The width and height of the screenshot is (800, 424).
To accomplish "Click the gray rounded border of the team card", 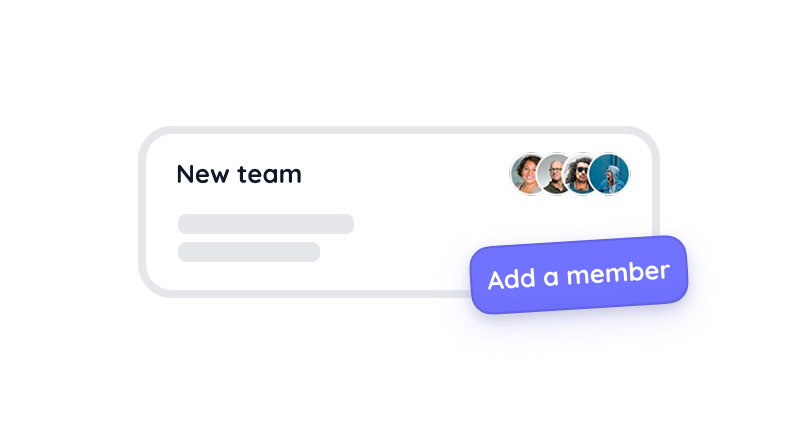I will tap(398, 130).
